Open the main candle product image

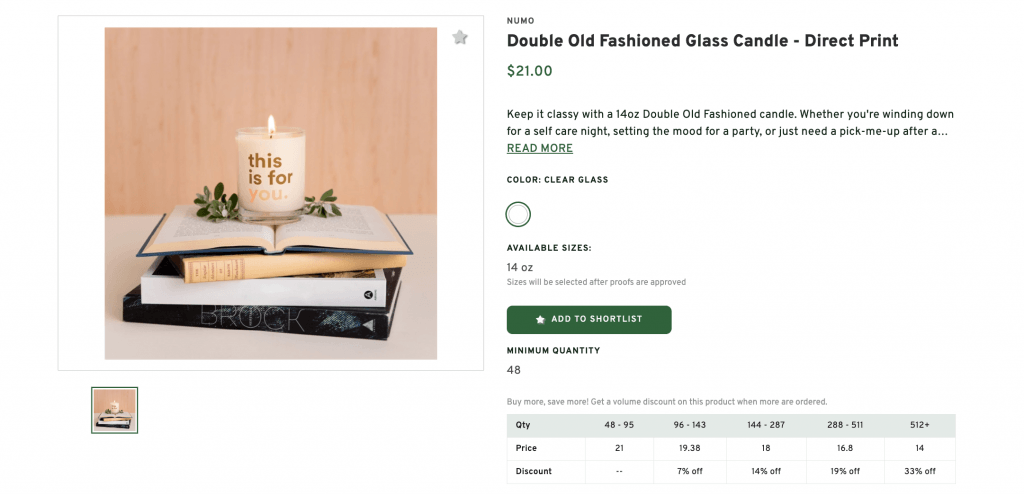coord(271,193)
